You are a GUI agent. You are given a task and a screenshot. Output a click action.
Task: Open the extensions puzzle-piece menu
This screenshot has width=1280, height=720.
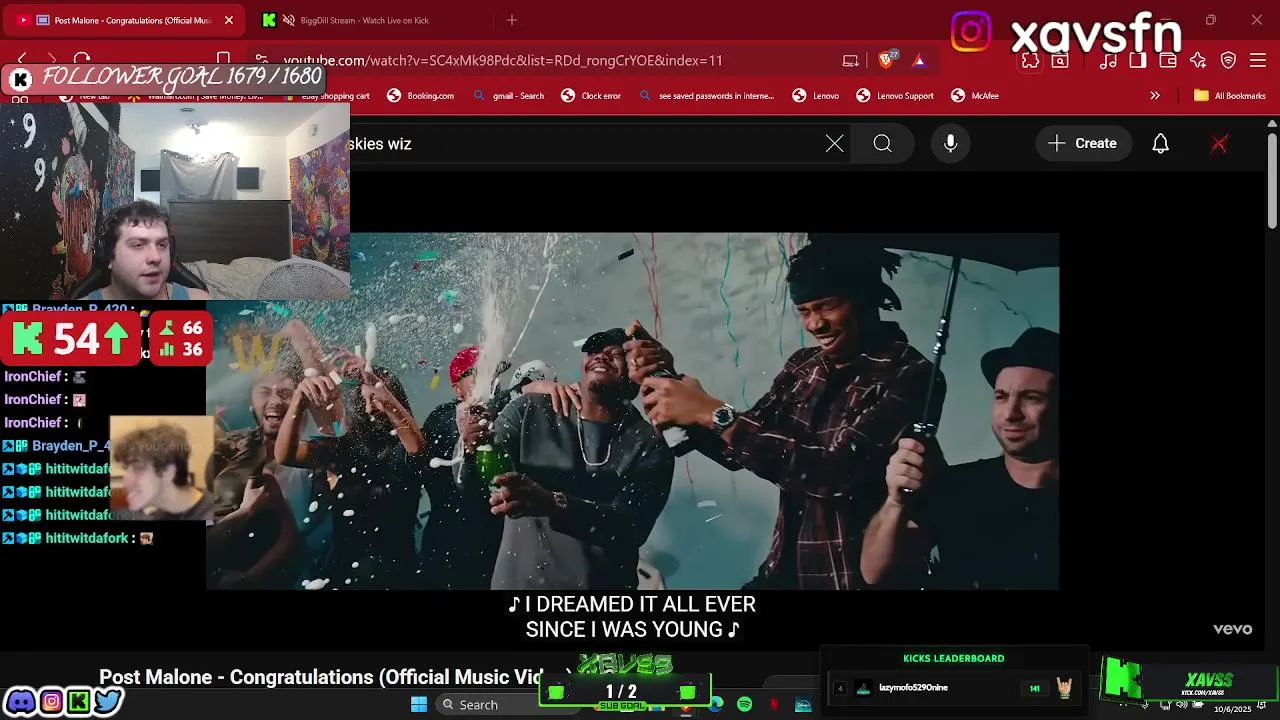[1030, 60]
